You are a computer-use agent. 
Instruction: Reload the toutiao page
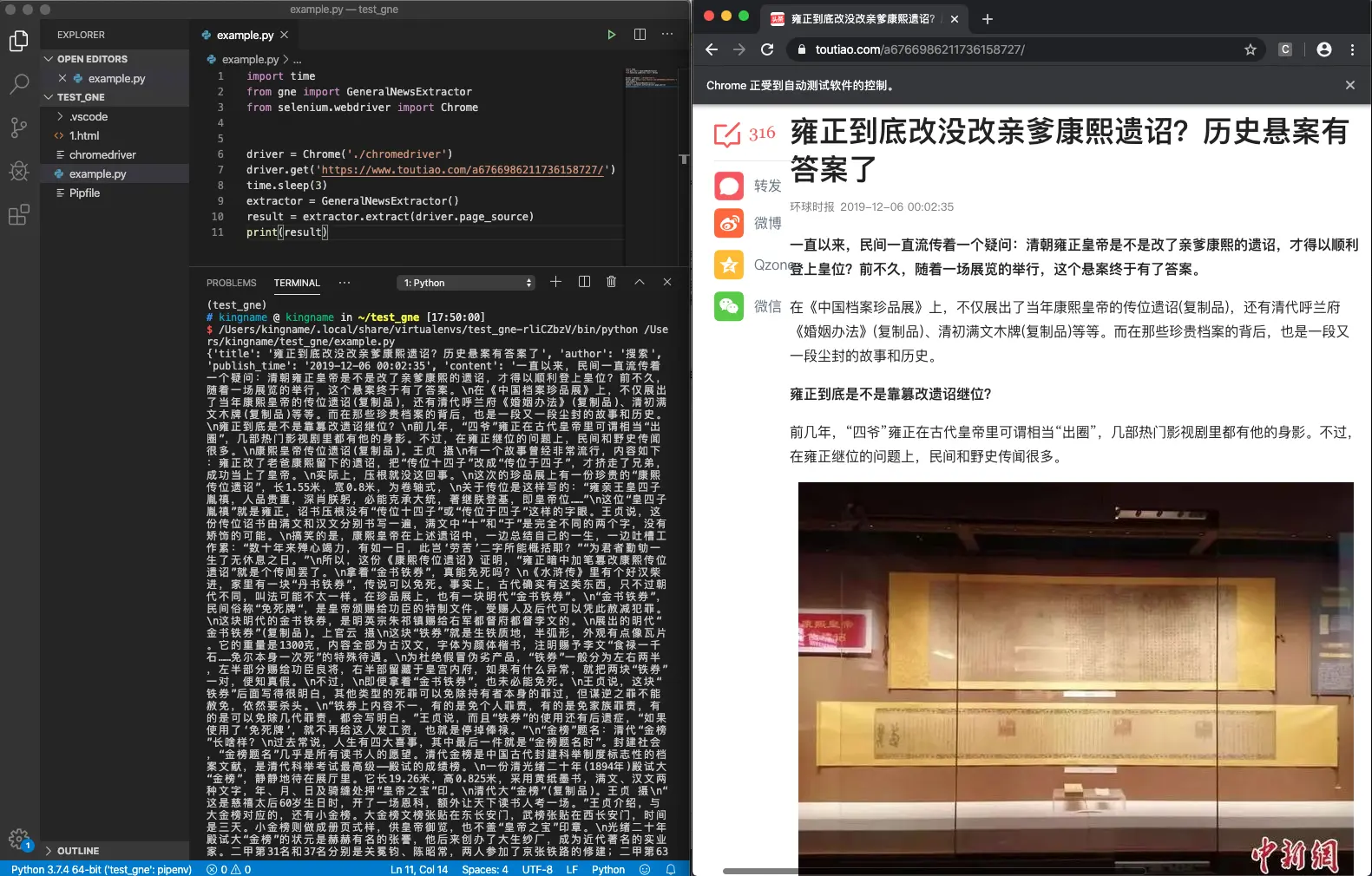pos(767,49)
